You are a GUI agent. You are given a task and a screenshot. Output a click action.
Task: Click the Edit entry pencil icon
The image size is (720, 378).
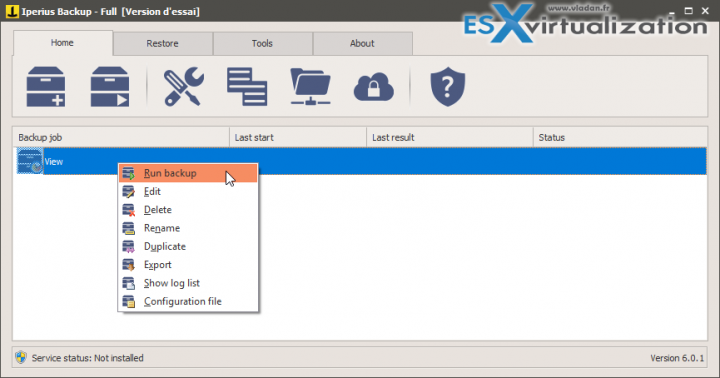click(x=129, y=192)
